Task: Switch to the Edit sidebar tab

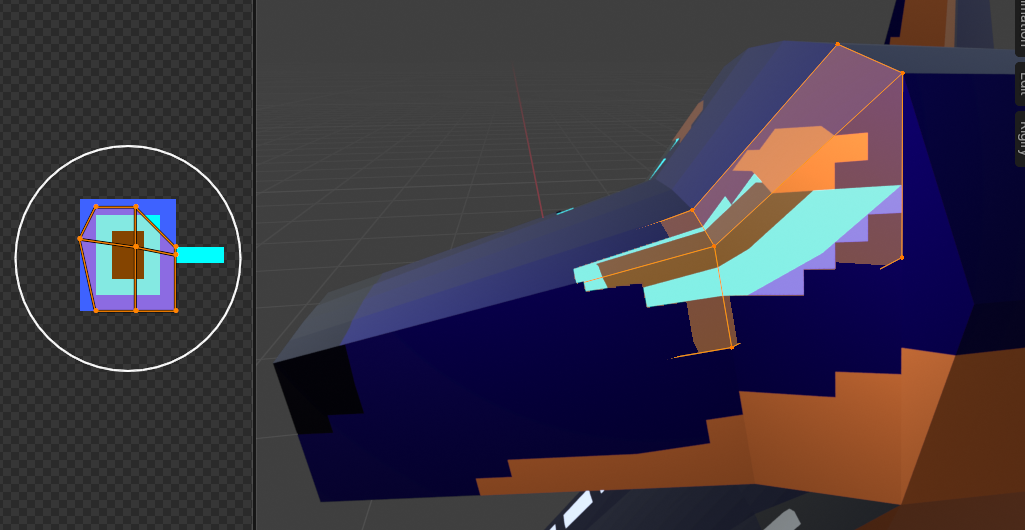Action: [1019, 84]
